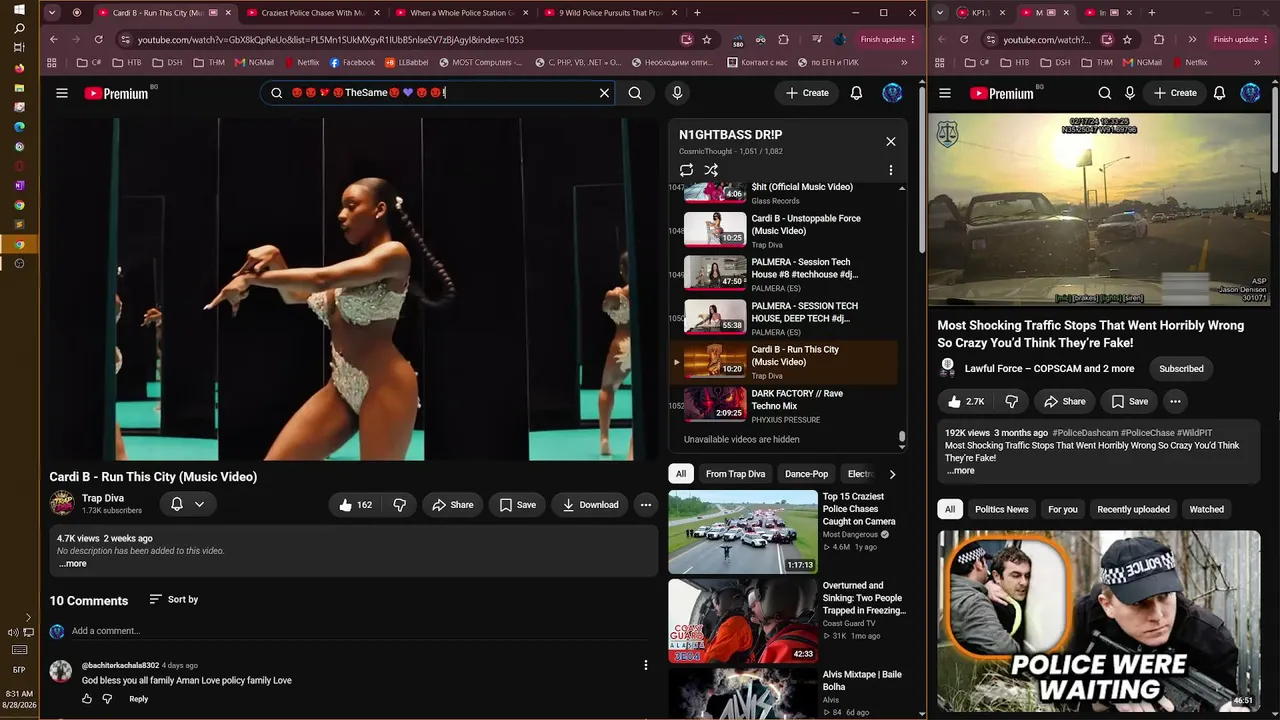Select Politics News chip in right window

1001,509
